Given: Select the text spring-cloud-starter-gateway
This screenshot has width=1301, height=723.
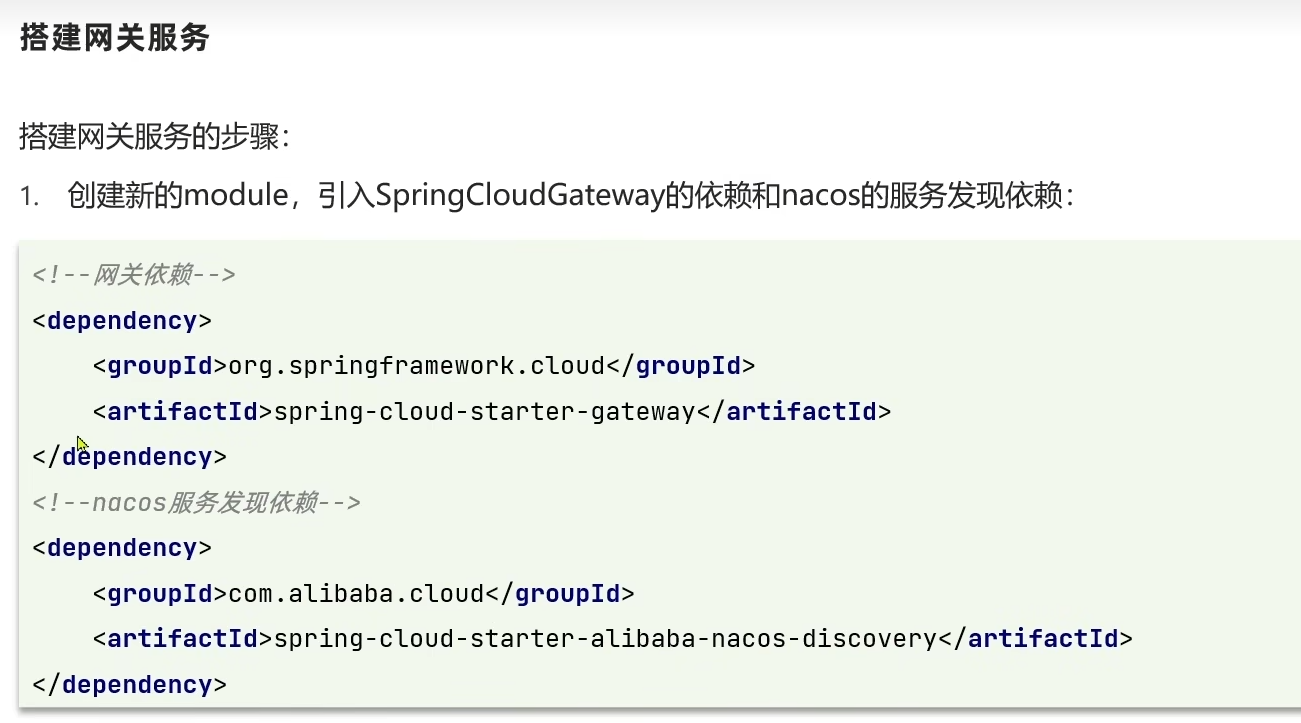Looking at the screenshot, I should (484, 411).
